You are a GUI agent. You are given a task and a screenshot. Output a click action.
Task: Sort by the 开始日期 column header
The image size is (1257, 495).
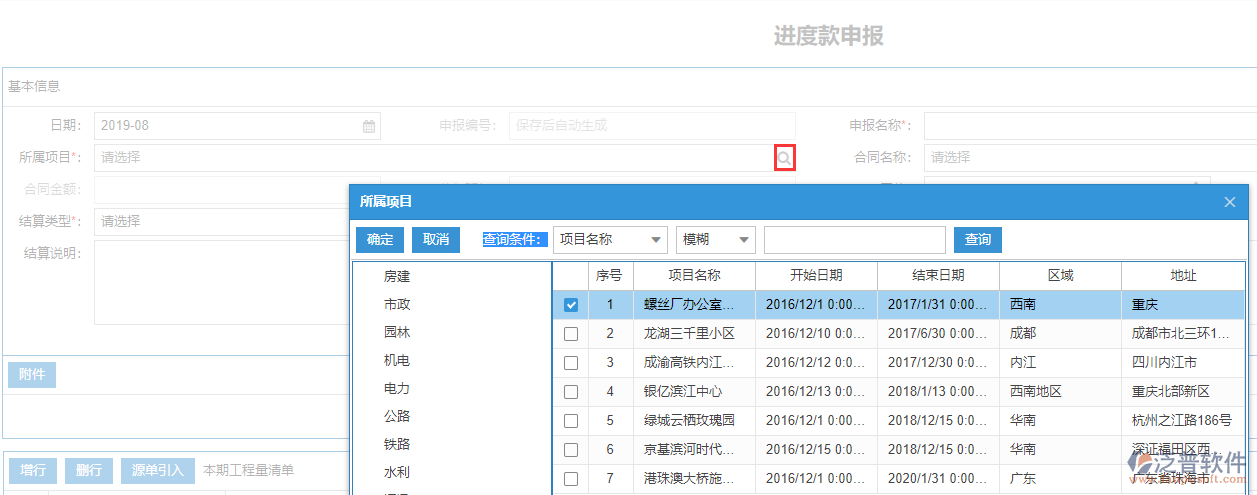[815, 275]
